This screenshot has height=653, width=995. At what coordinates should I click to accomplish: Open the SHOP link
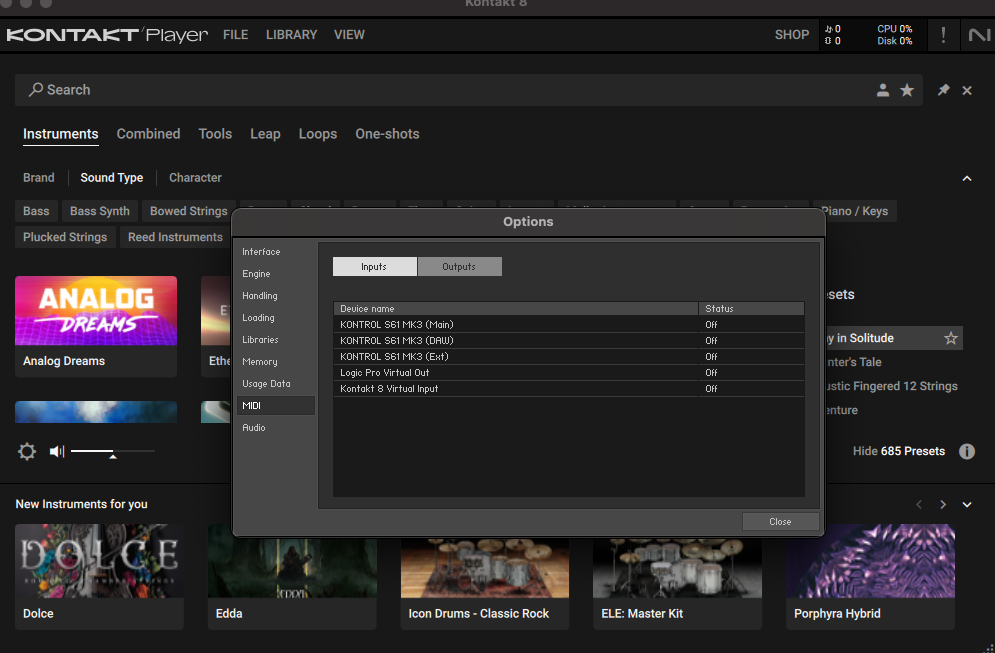pos(792,35)
